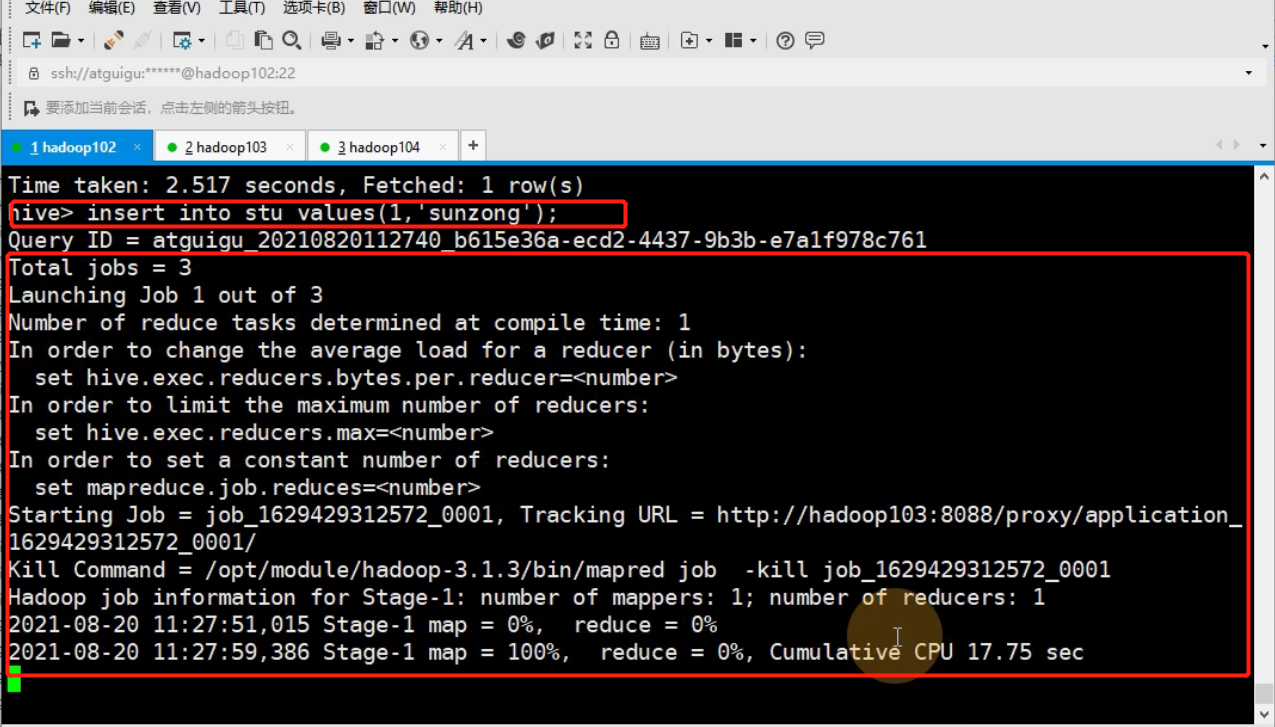Viewport: 1275px width, 727px height.
Task: Click the terminal vertical scrollbar thumb
Action: [1264, 694]
